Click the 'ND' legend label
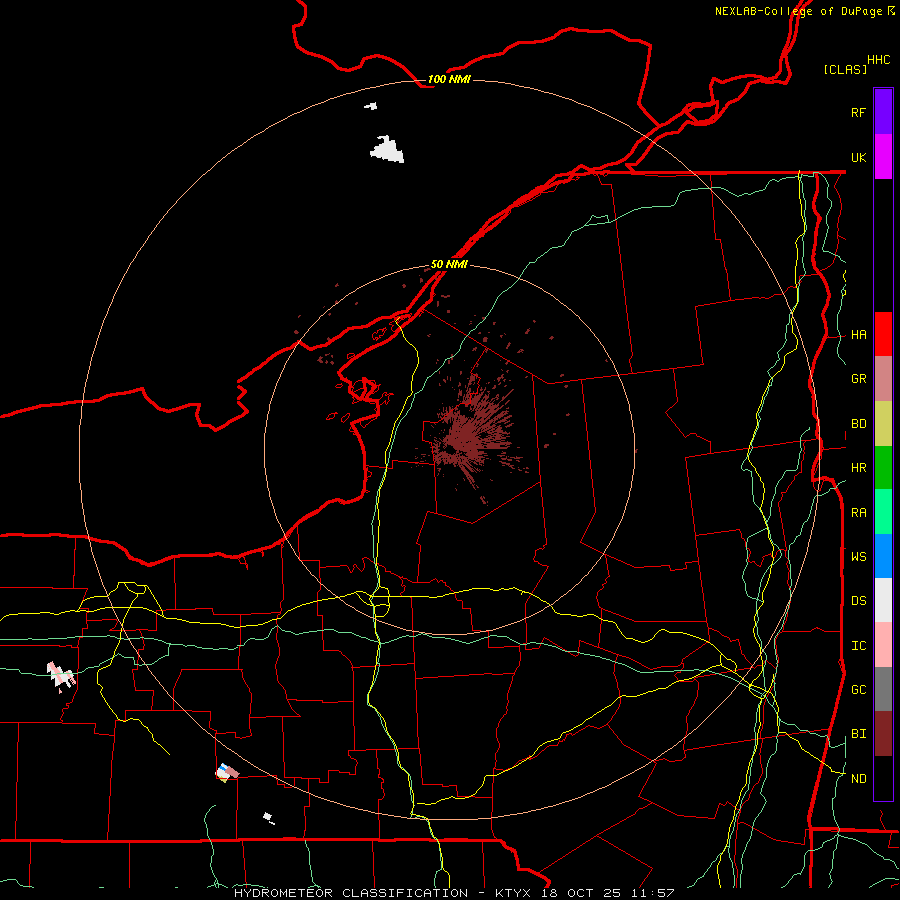The height and width of the screenshot is (900, 900). 859,779
